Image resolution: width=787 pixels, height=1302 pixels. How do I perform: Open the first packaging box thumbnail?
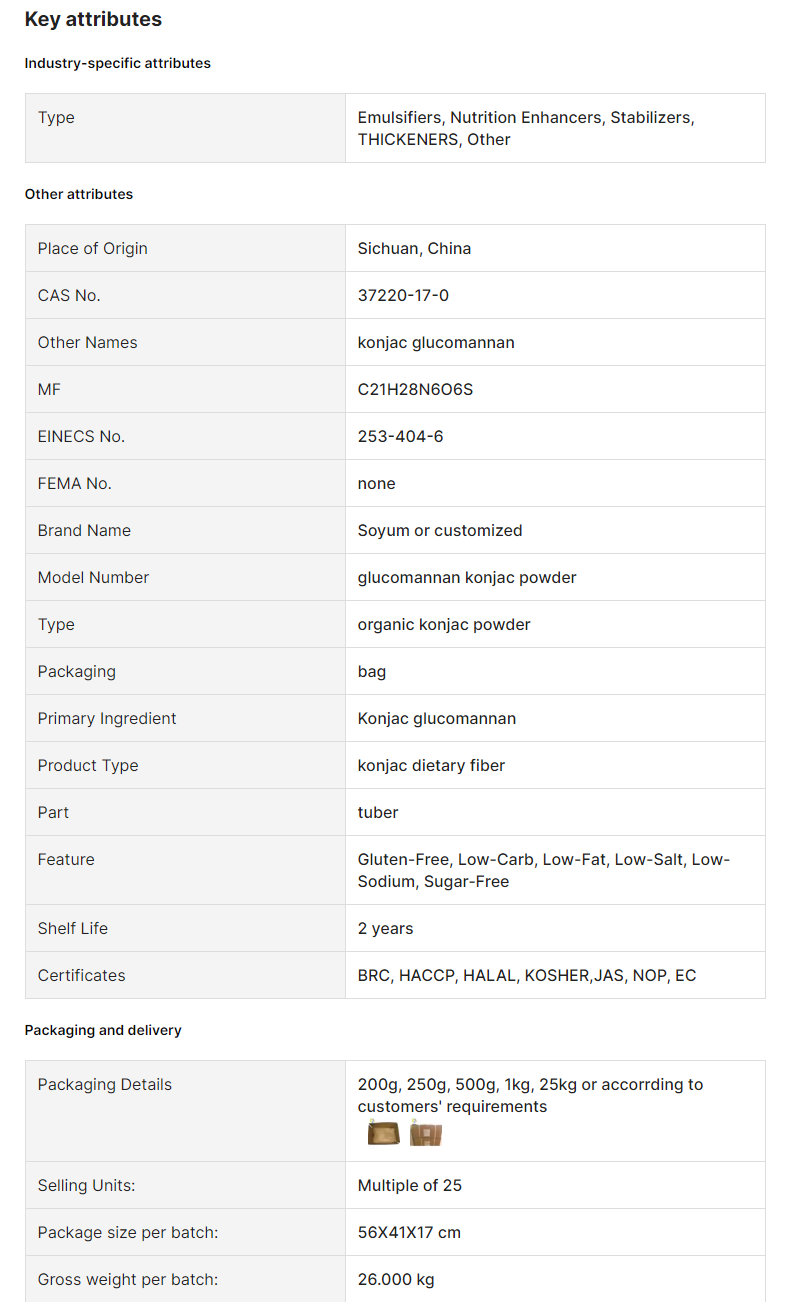(x=383, y=1133)
